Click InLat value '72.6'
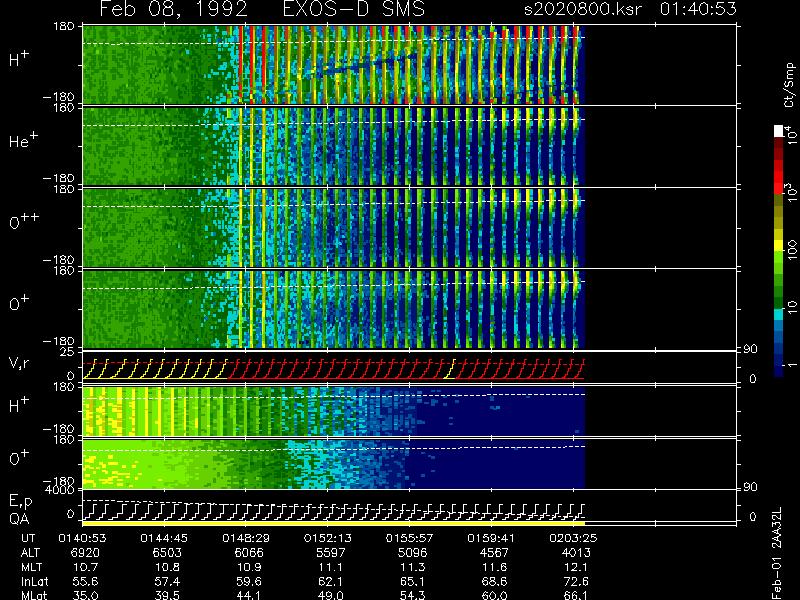The image size is (800, 600). [x=576, y=582]
